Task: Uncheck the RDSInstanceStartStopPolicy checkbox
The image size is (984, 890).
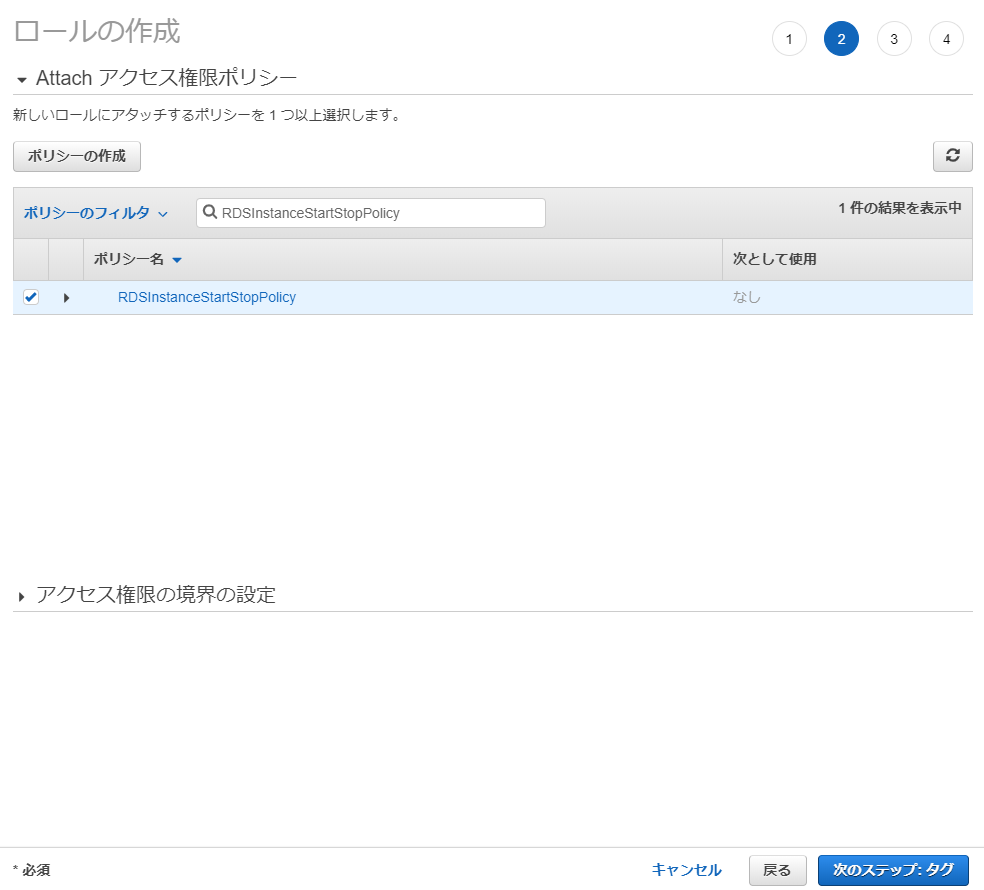Action: click(x=31, y=297)
